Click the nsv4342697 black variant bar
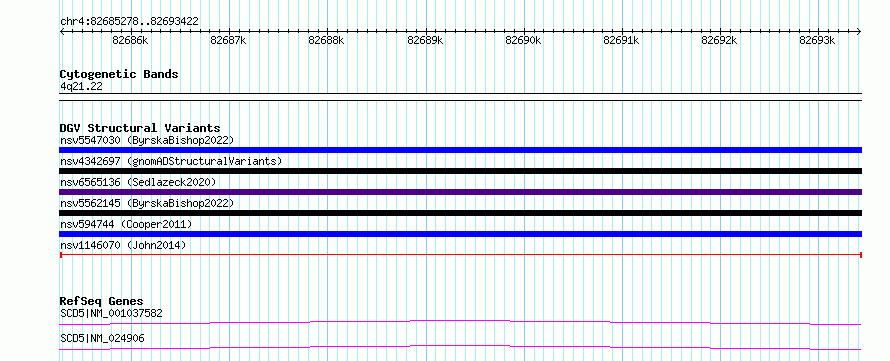This screenshot has width=890, height=361. [460, 171]
